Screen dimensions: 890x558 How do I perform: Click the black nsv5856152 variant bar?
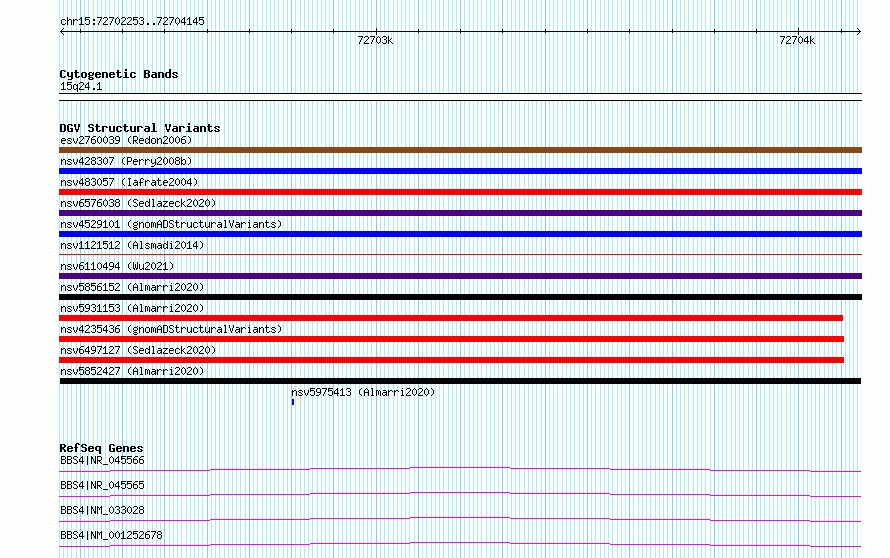click(460, 297)
